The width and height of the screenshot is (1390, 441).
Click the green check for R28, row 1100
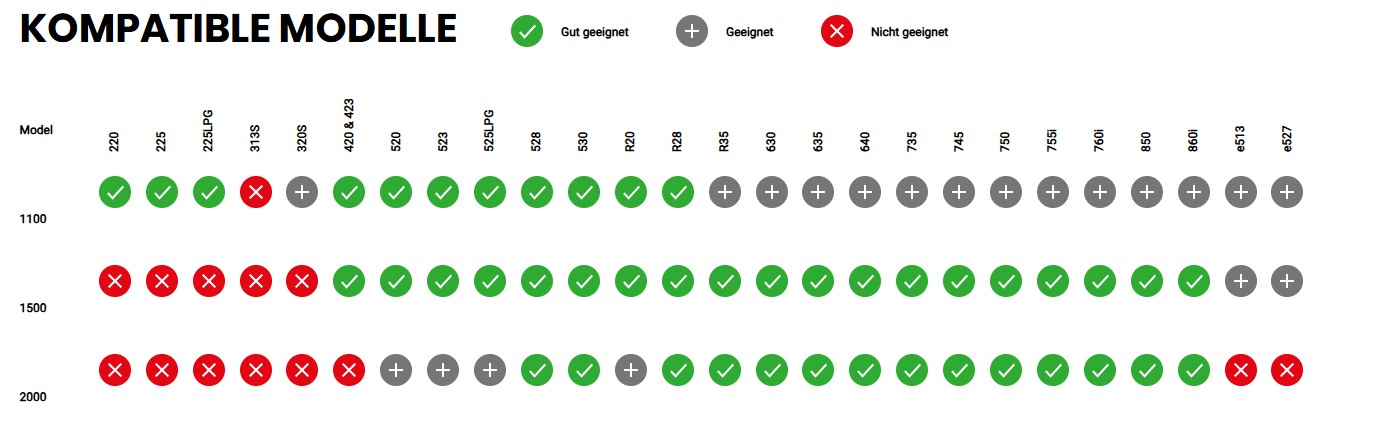677,192
